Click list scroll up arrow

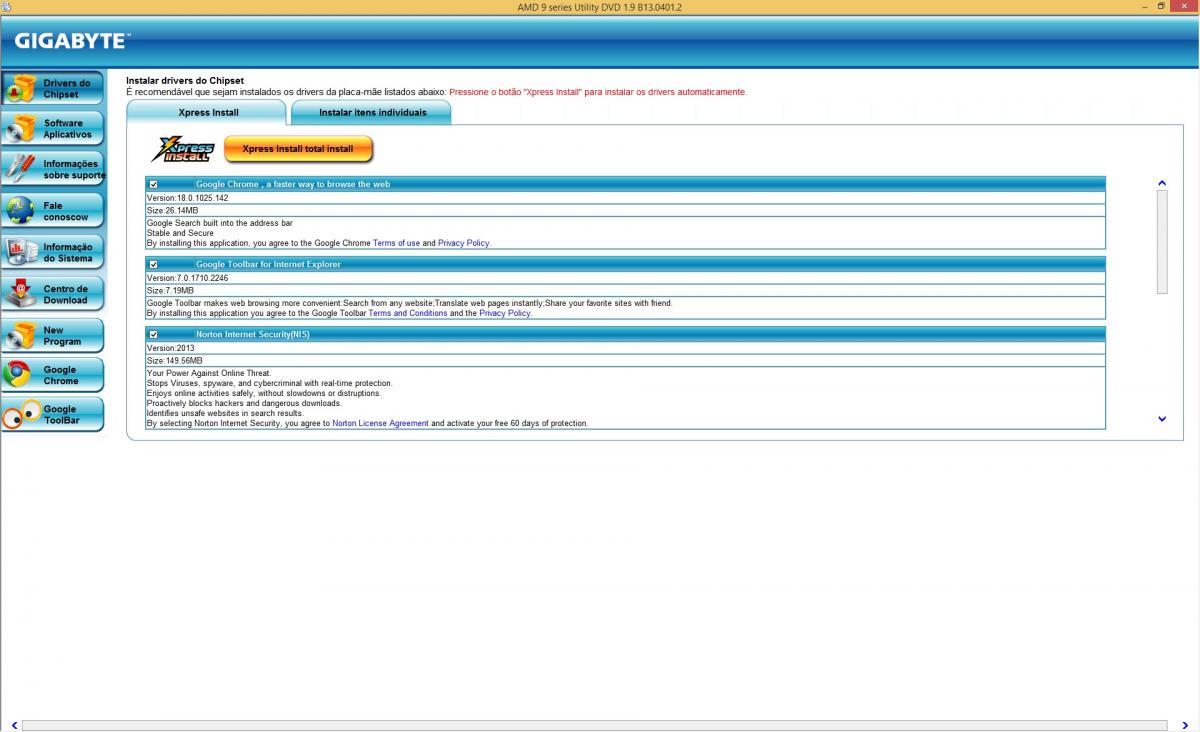(x=1162, y=183)
